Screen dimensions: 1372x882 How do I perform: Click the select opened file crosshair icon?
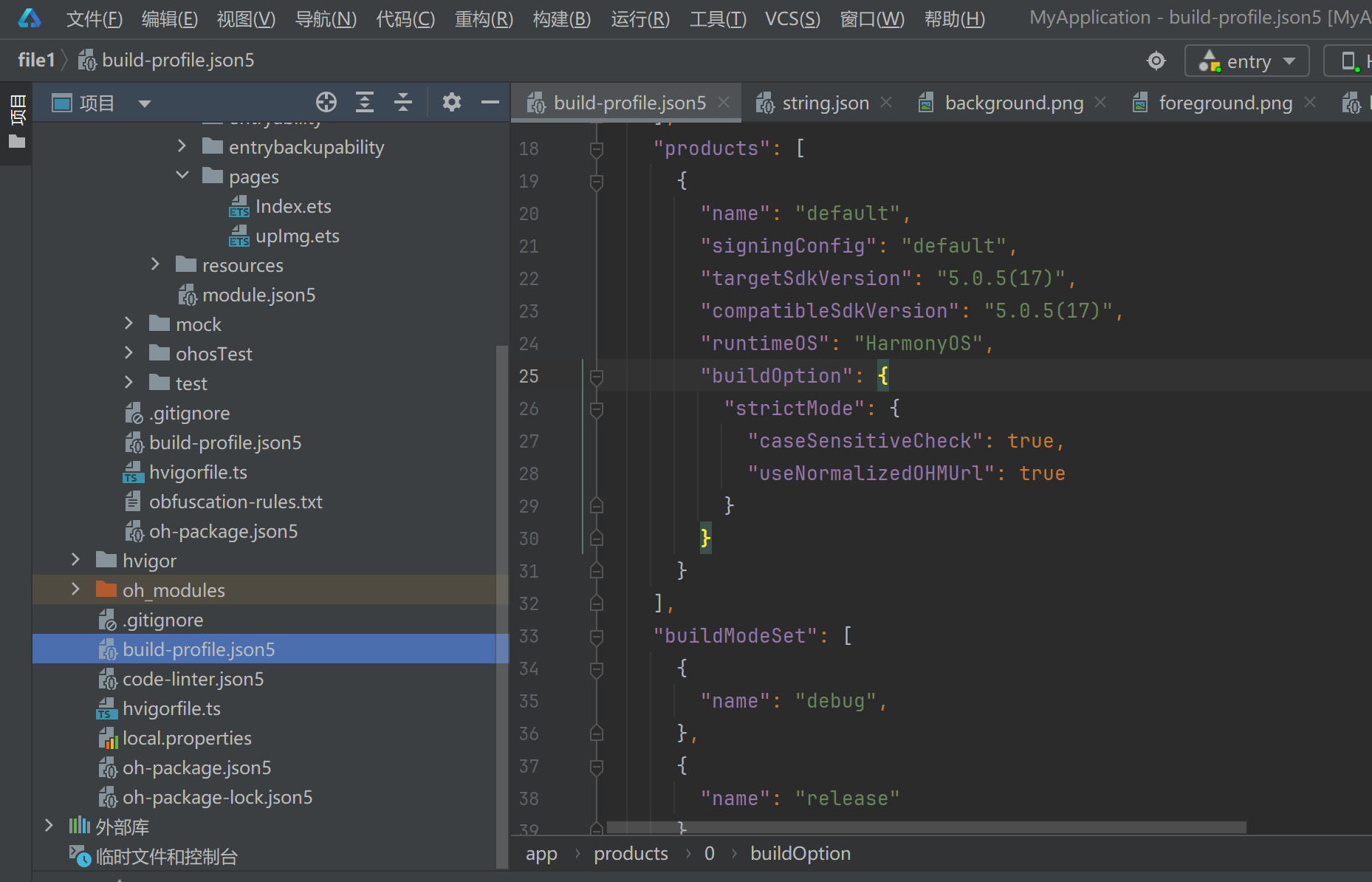click(326, 103)
